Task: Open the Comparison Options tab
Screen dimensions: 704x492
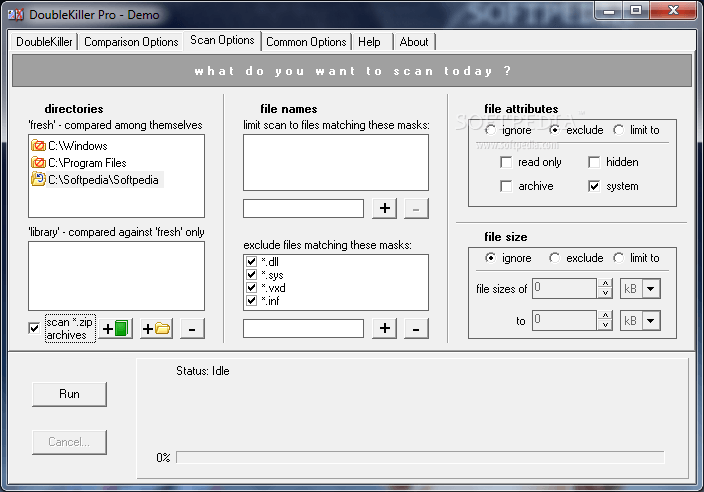Action: (x=131, y=42)
